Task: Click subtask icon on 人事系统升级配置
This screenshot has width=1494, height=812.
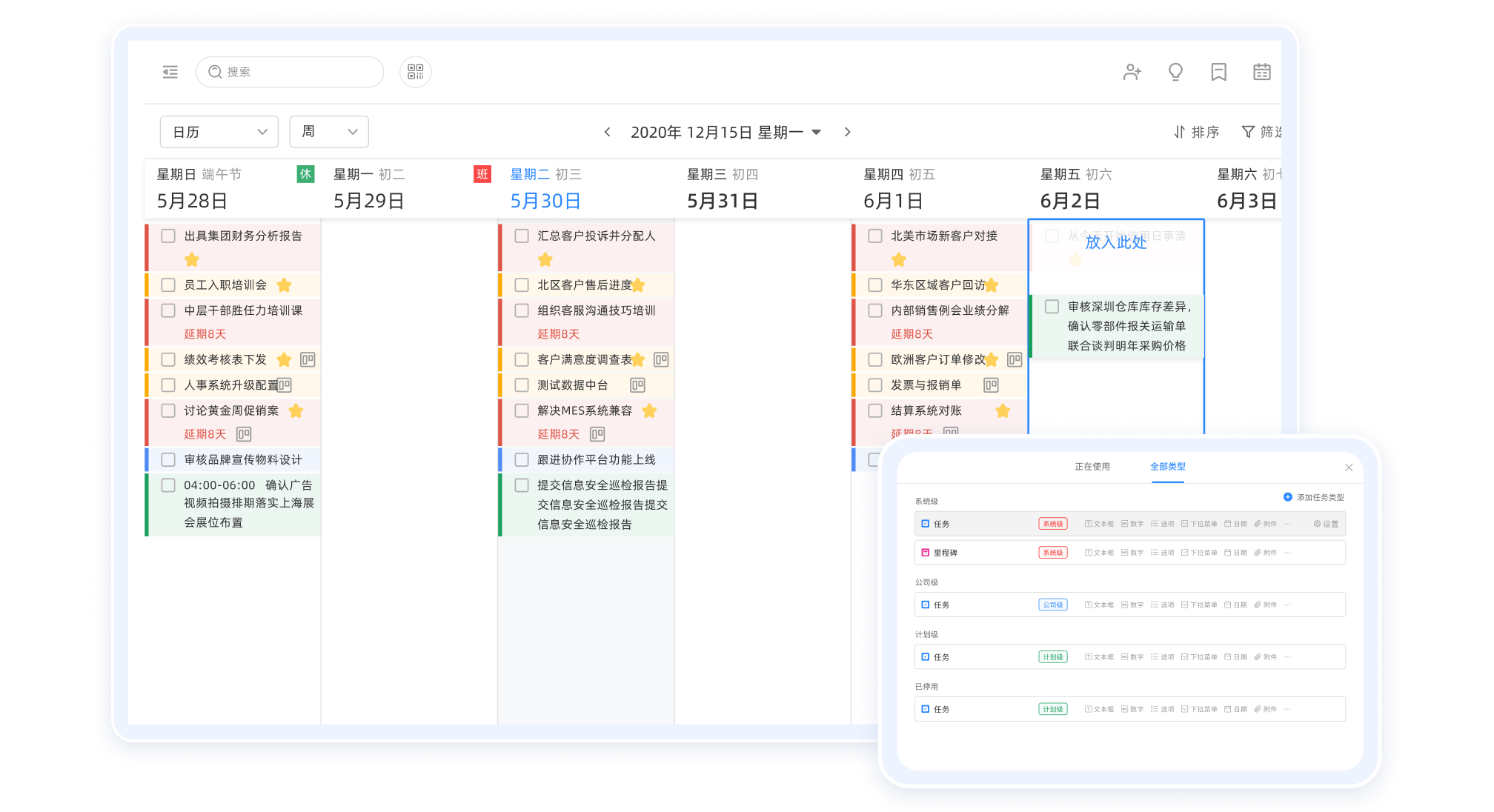Action: [285, 385]
